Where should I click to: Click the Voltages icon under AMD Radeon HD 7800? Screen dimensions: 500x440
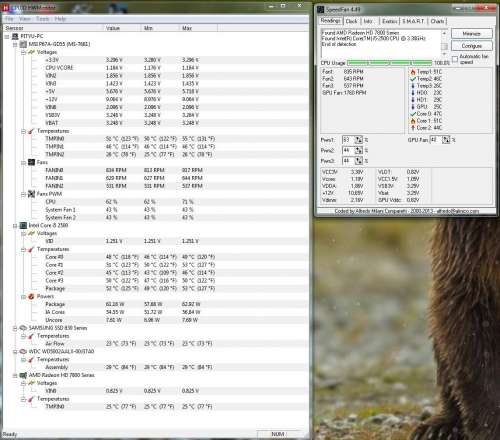[31, 383]
